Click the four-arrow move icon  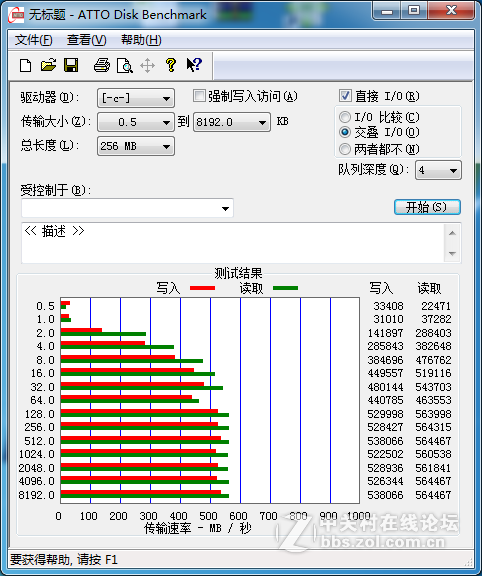tap(147, 66)
